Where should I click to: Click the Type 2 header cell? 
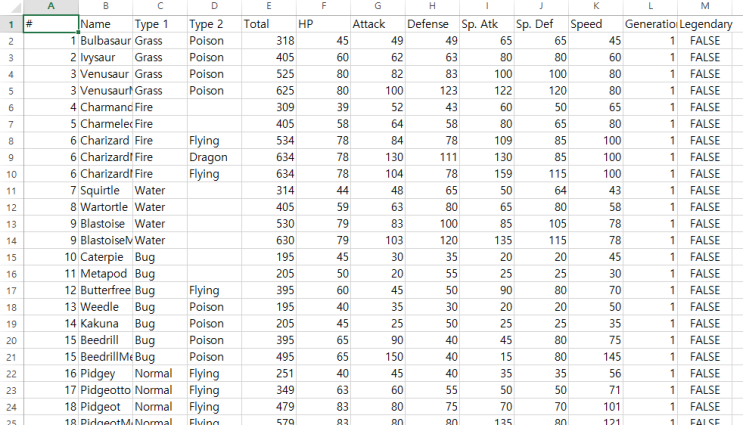tap(213, 23)
